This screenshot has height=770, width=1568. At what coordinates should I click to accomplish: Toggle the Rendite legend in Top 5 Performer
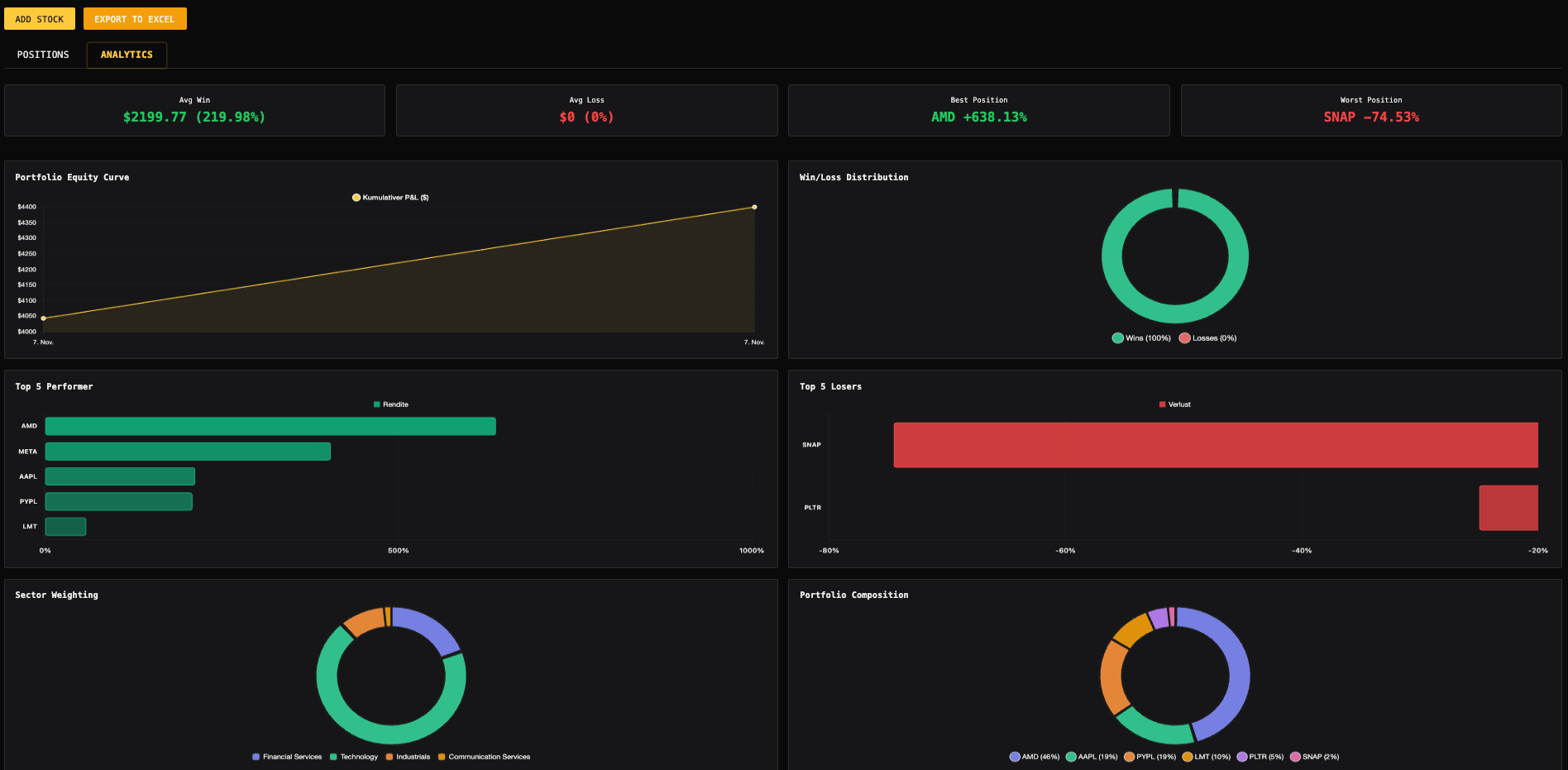375,404
